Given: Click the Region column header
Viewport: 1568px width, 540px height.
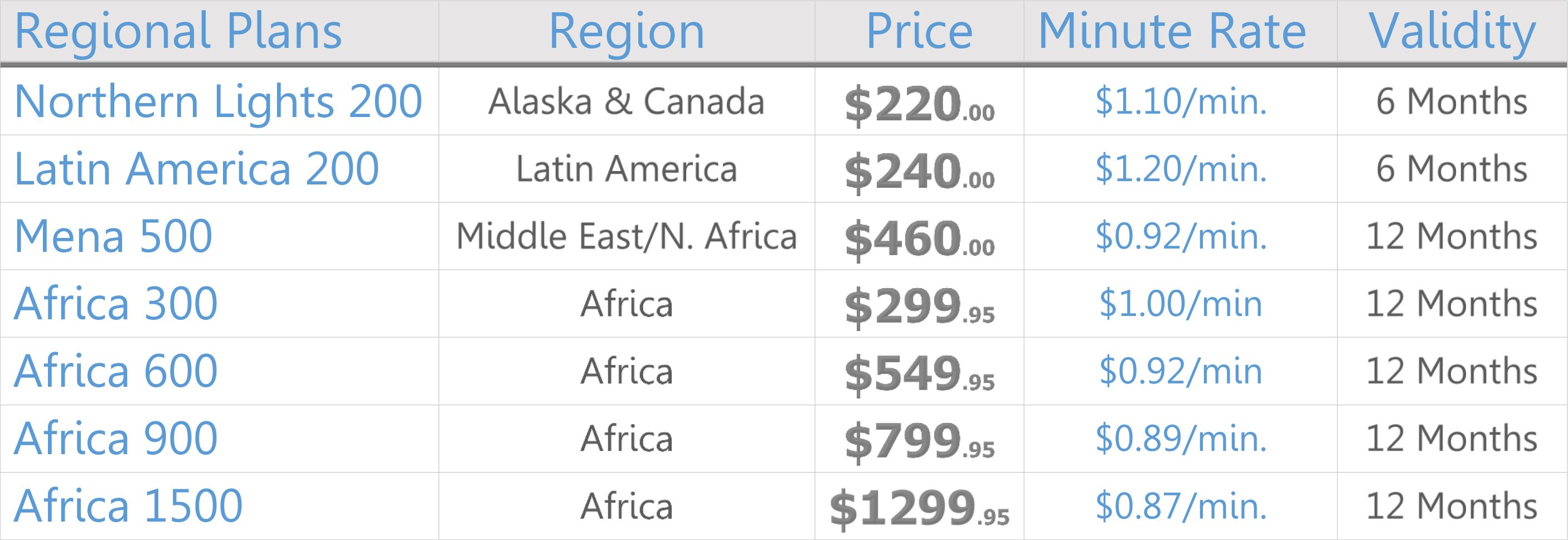Looking at the screenshot, I should (627, 31).
